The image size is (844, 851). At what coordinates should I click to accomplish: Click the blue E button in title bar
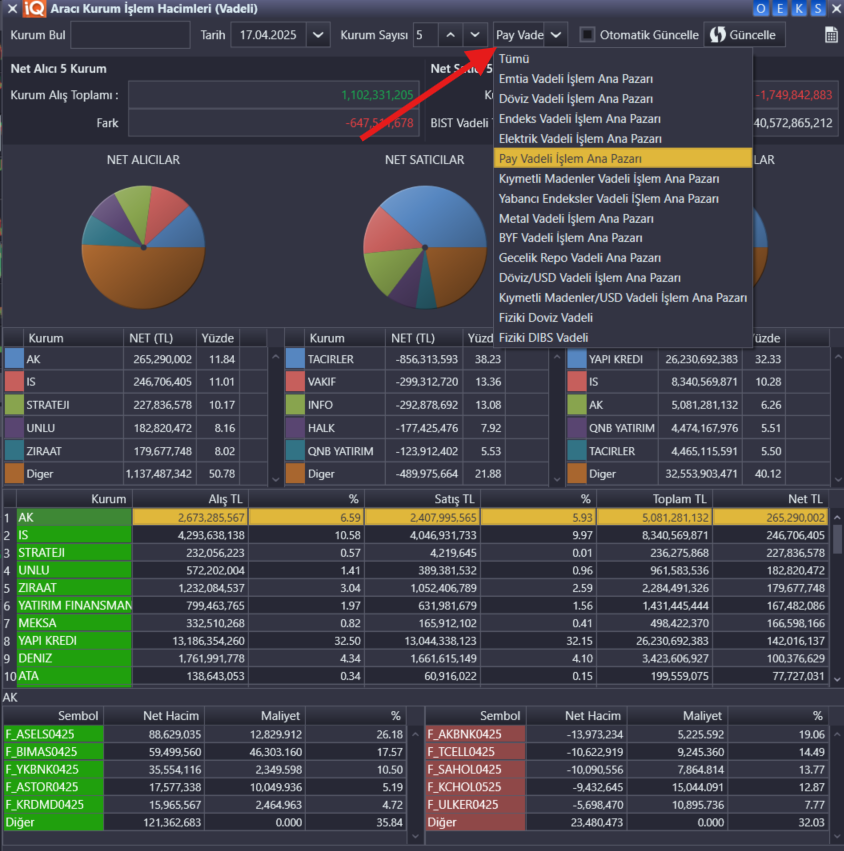780,8
